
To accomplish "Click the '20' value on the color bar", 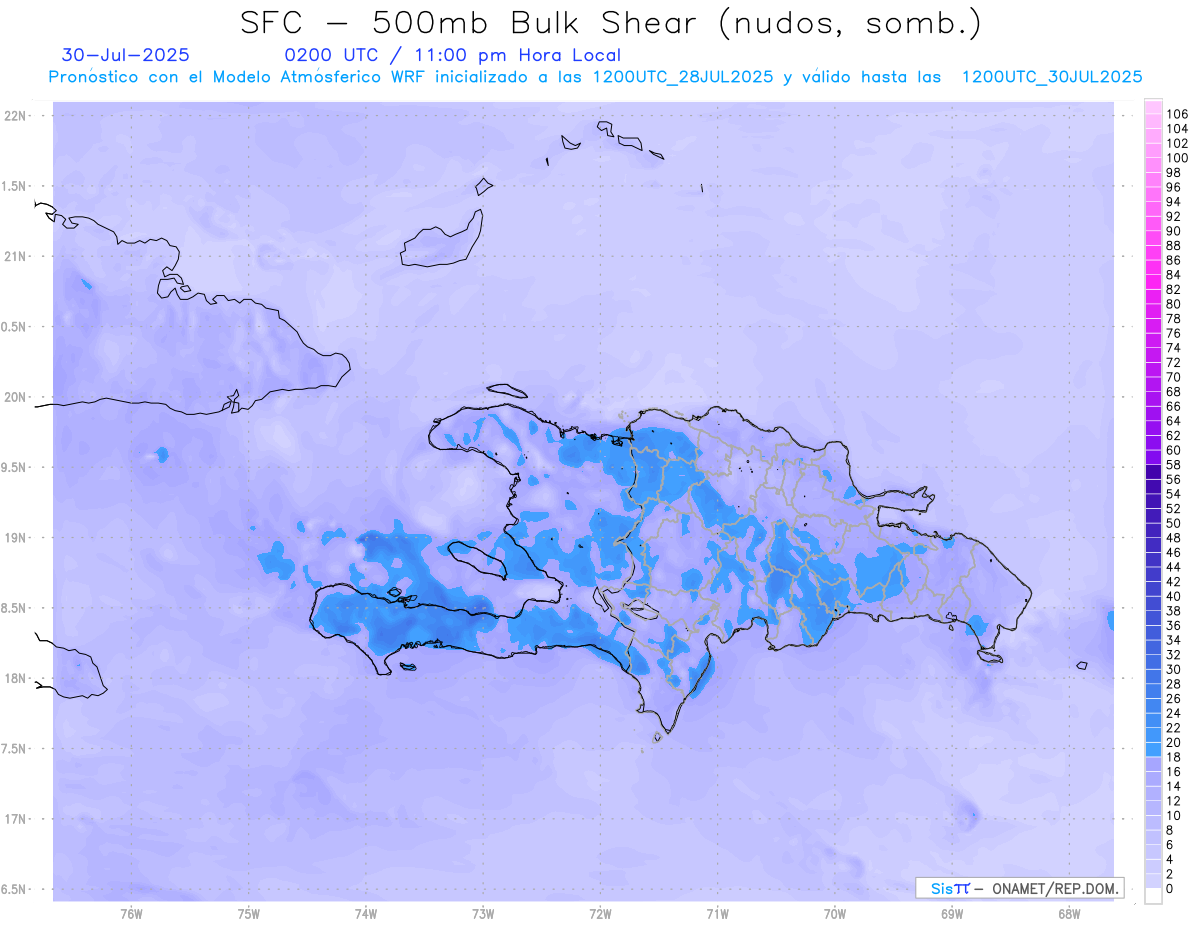I will coord(1174,742).
